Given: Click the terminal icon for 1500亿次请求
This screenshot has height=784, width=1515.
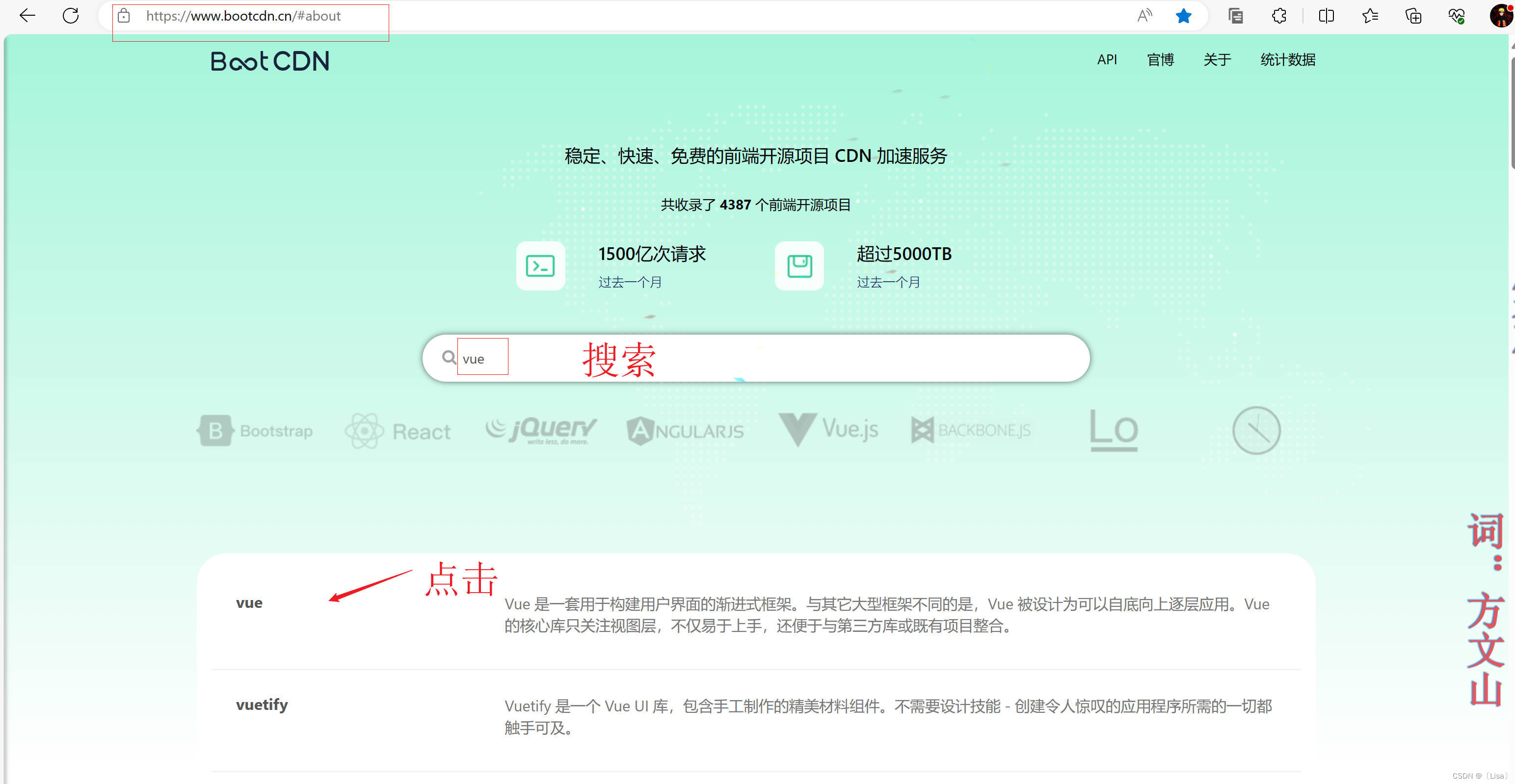Looking at the screenshot, I should pos(540,266).
